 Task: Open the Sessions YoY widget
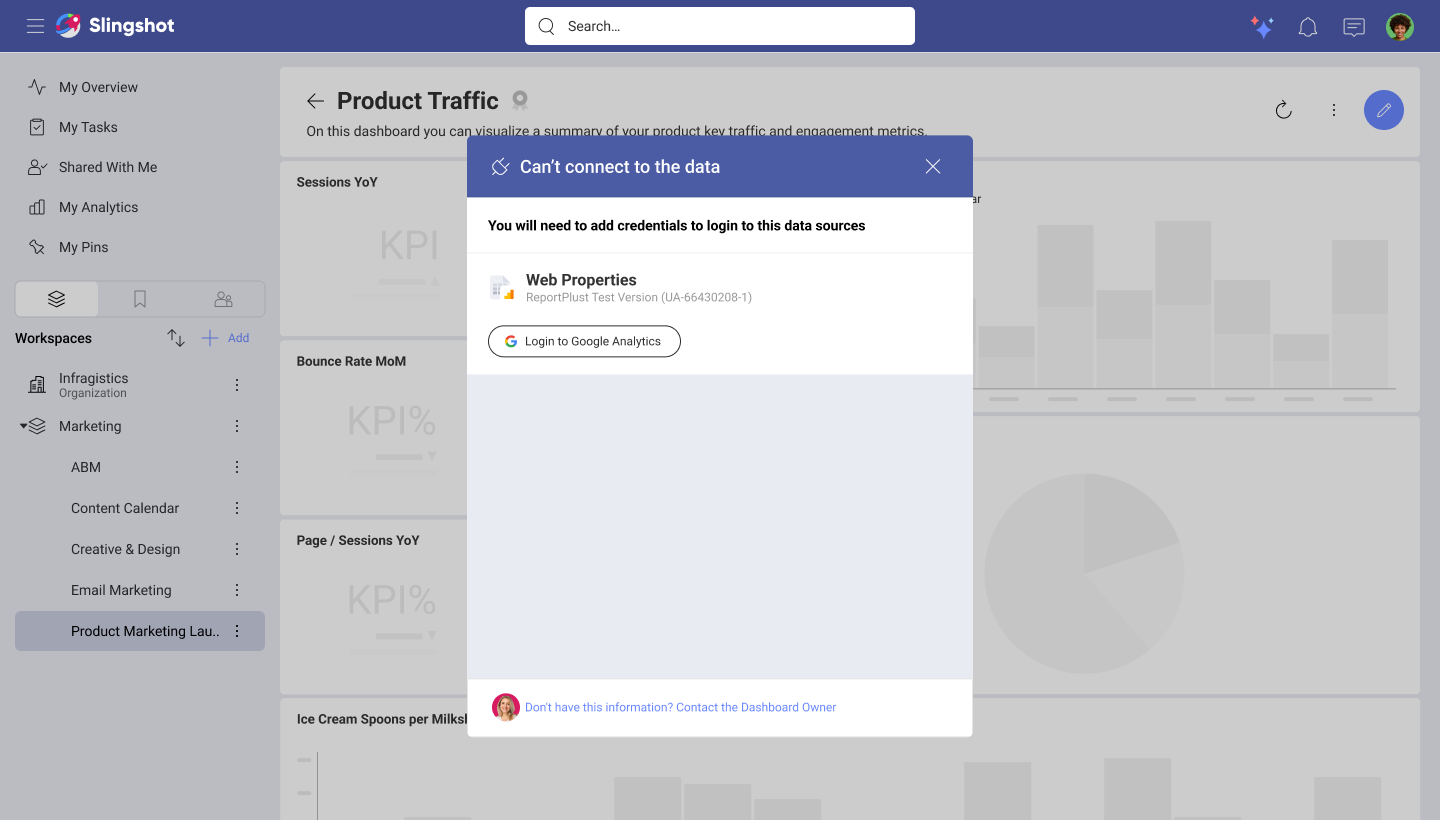(374, 248)
